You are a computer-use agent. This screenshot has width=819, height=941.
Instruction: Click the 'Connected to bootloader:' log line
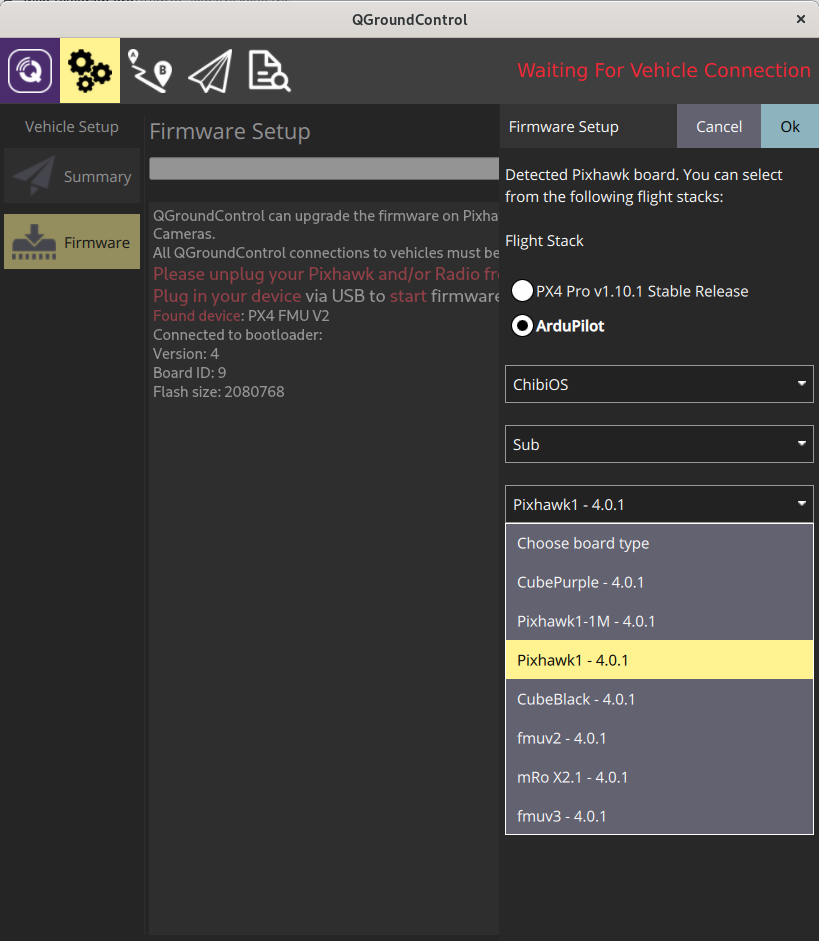[238, 335]
